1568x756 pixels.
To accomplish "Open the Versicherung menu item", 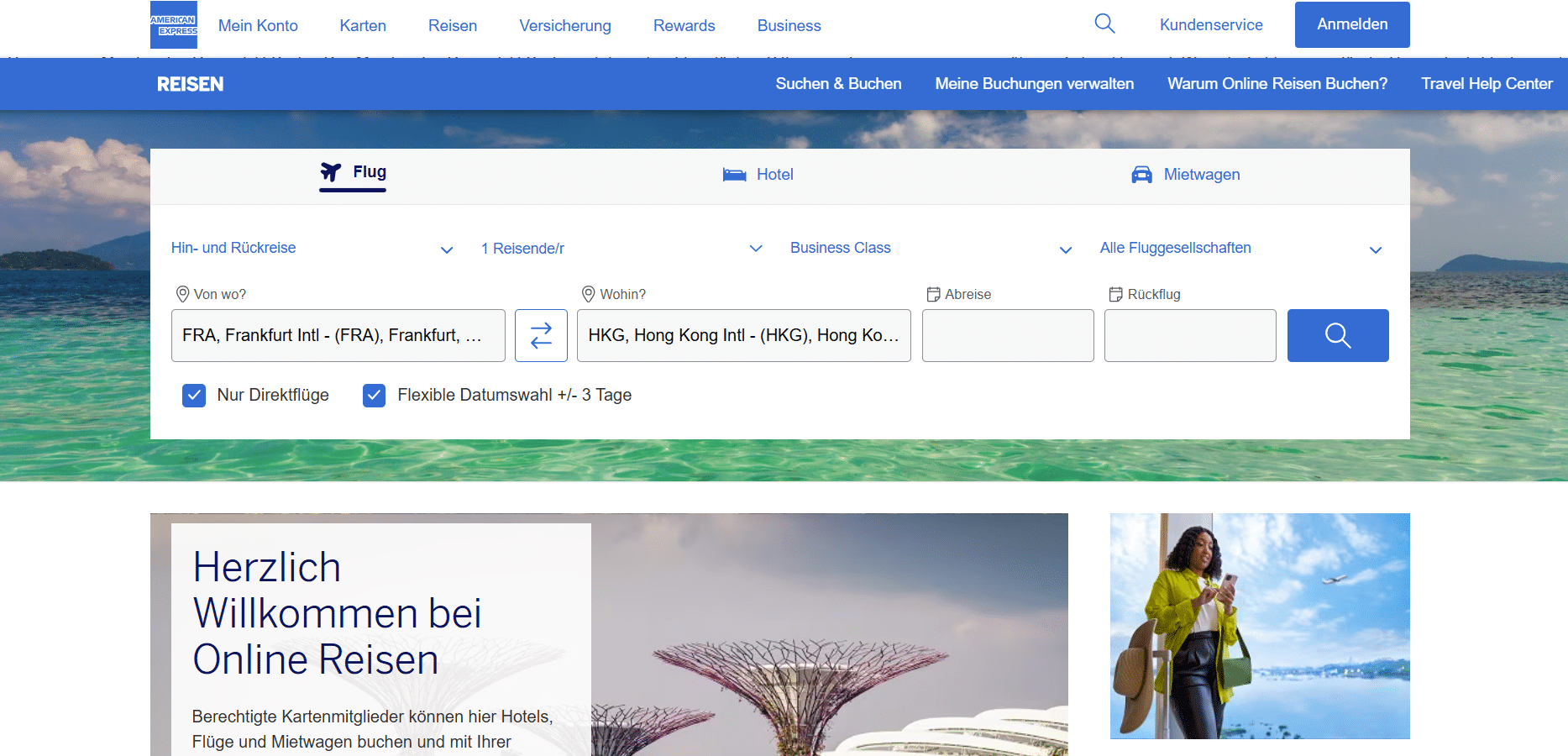I will 564,25.
